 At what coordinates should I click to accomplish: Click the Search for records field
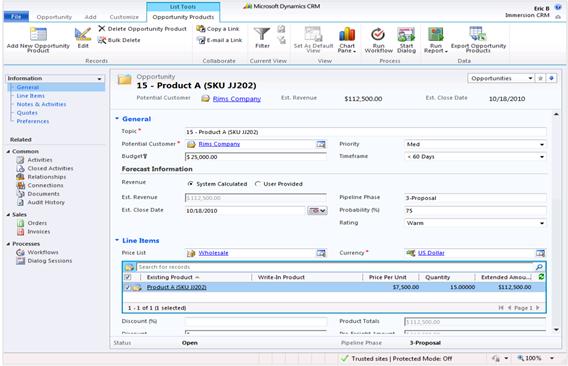tap(334, 267)
